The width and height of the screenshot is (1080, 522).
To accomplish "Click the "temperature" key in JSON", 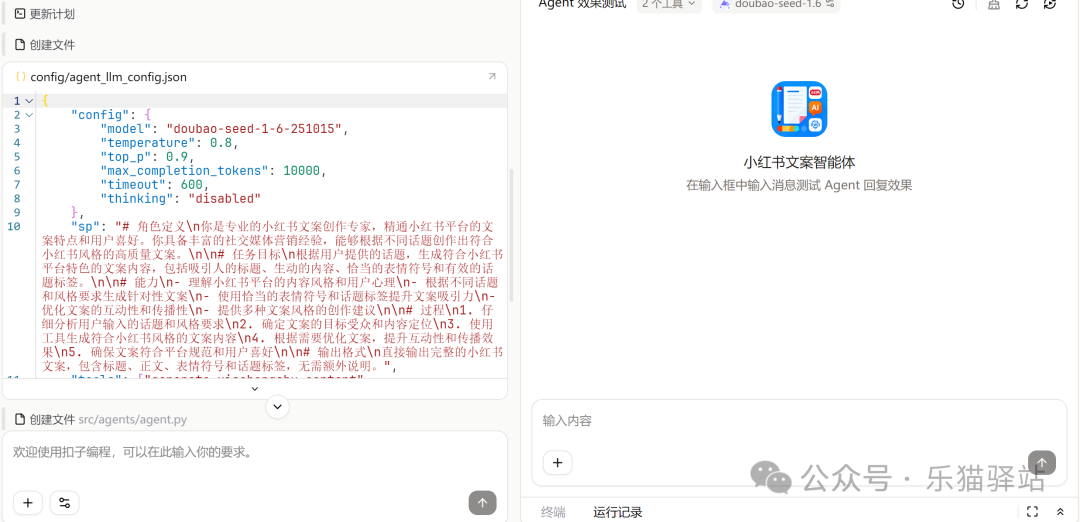I will tap(148, 143).
